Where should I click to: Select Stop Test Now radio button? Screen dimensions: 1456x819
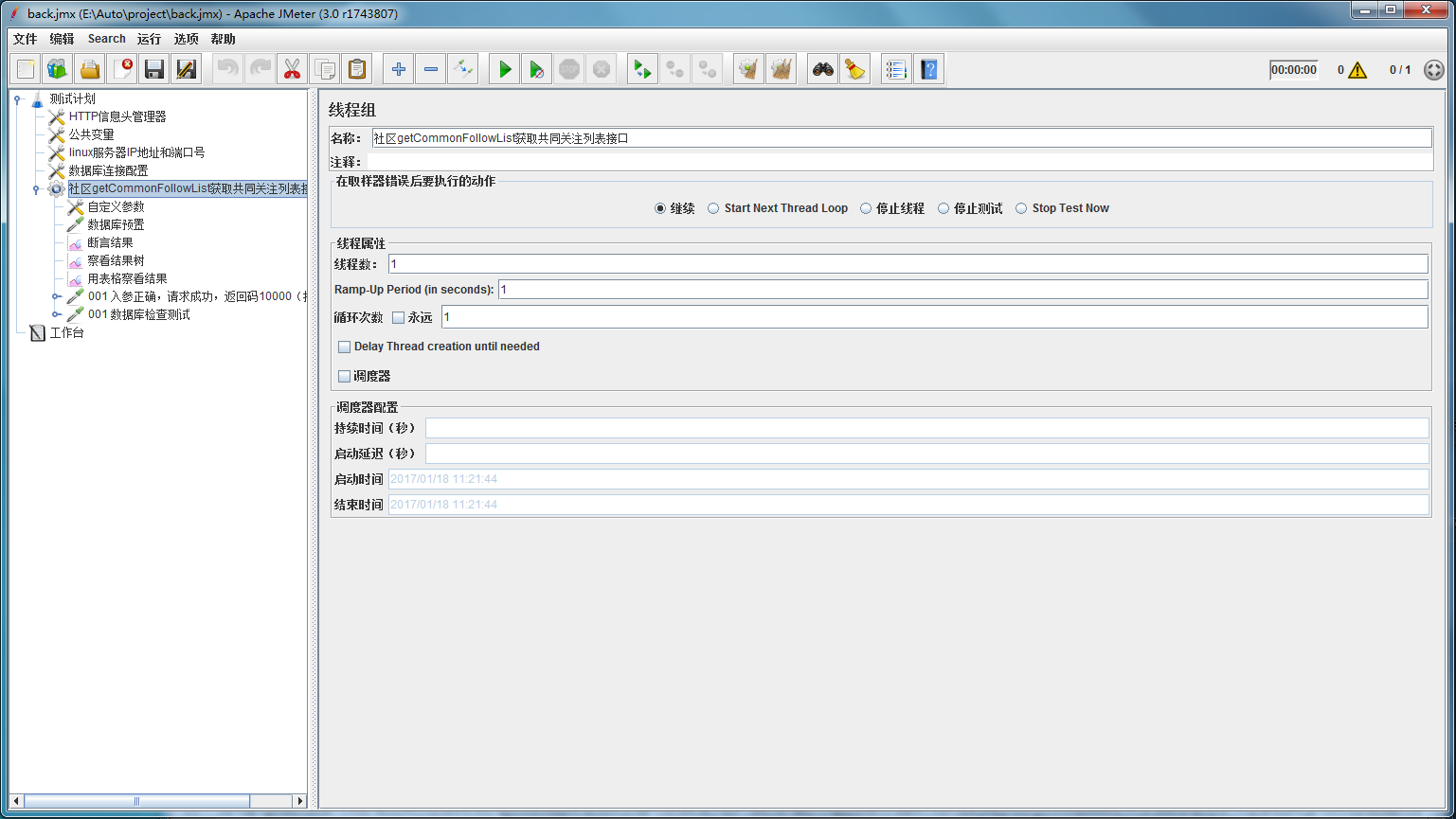pos(1021,208)
